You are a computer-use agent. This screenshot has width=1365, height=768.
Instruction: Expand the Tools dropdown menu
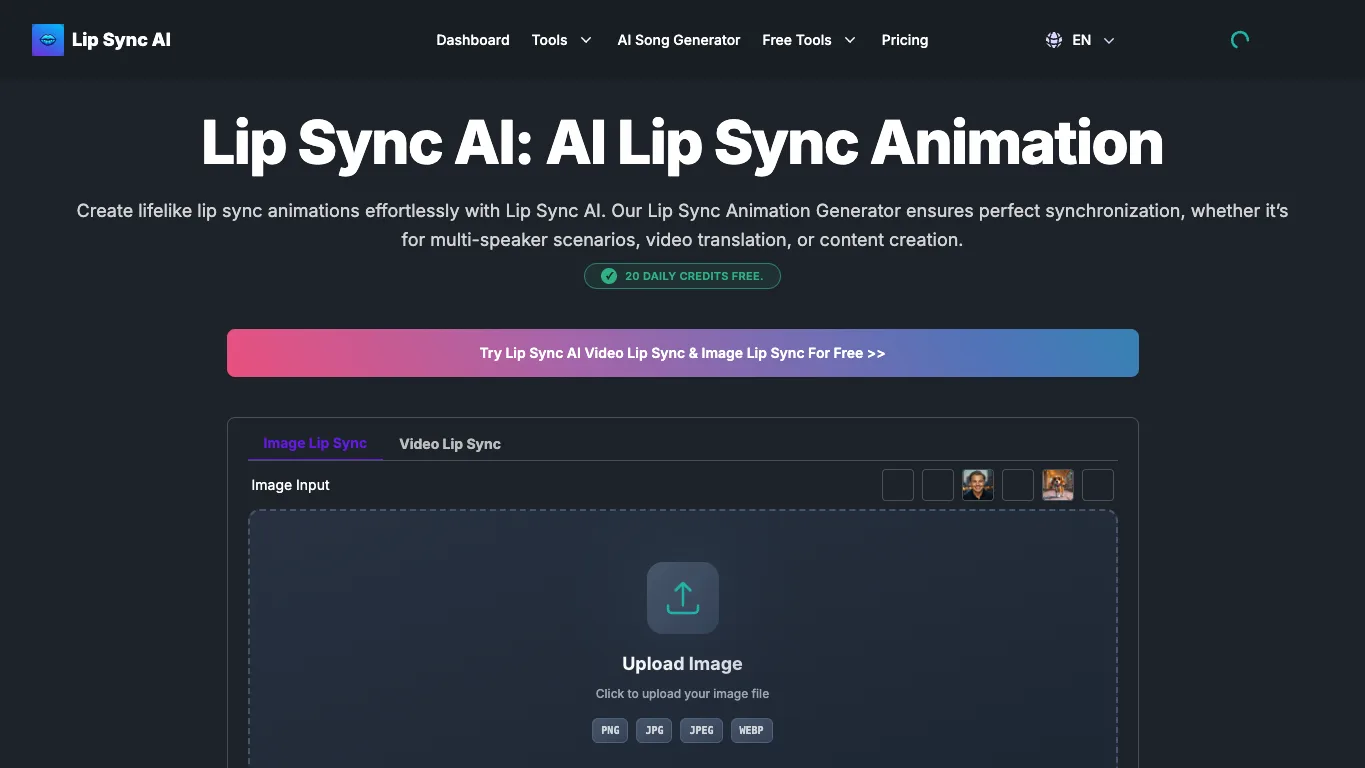[562, 40]
